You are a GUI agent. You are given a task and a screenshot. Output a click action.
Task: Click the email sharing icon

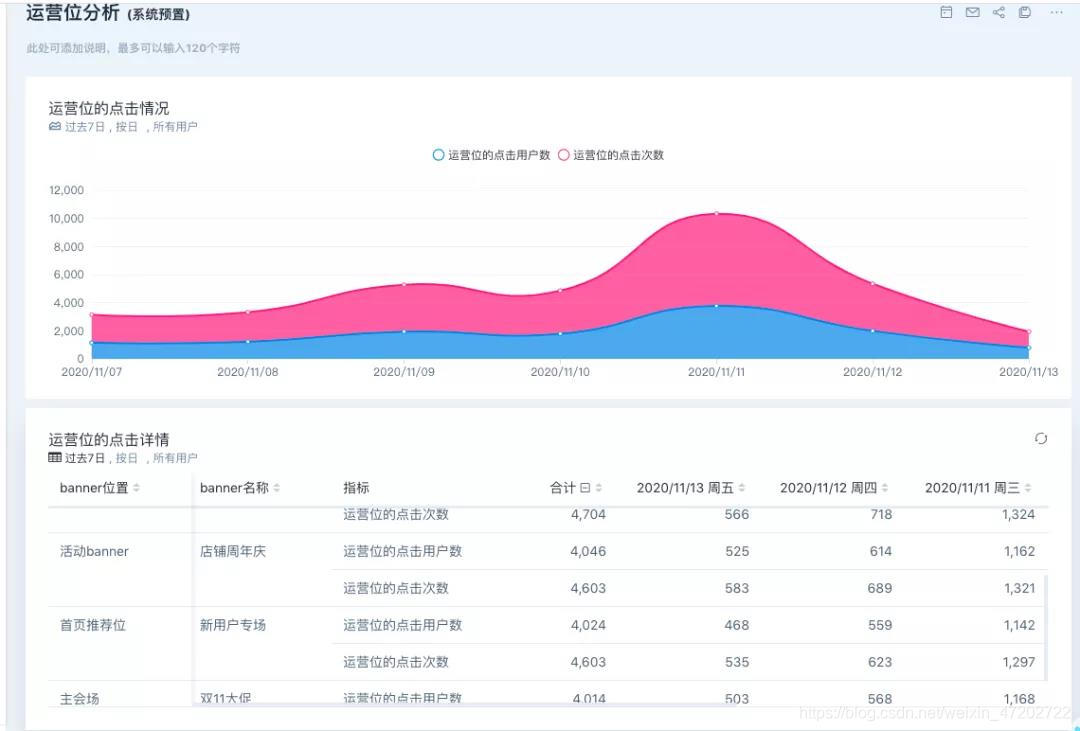click(972, 14)
